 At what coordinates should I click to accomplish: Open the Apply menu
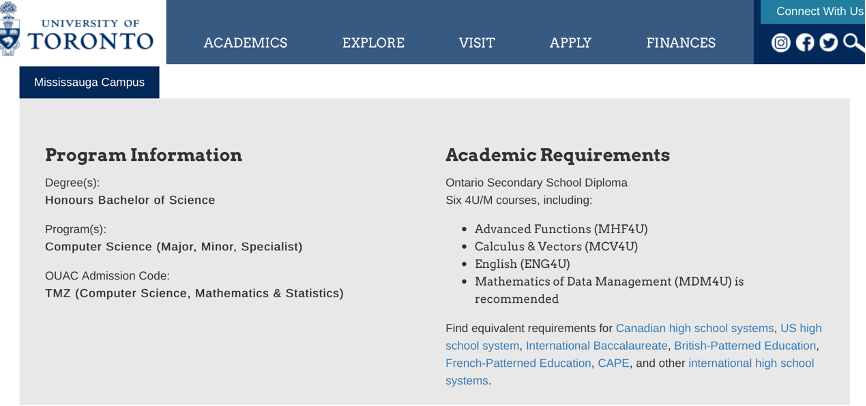(571, 43)
